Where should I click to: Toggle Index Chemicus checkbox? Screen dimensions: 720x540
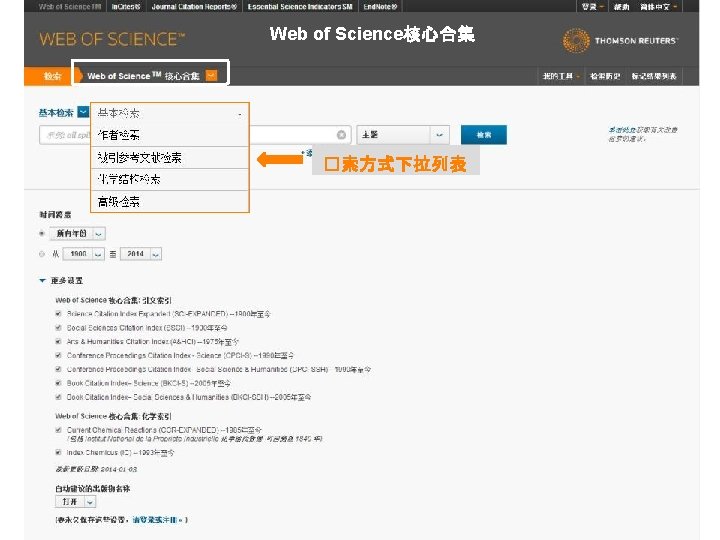pos(58,452)
